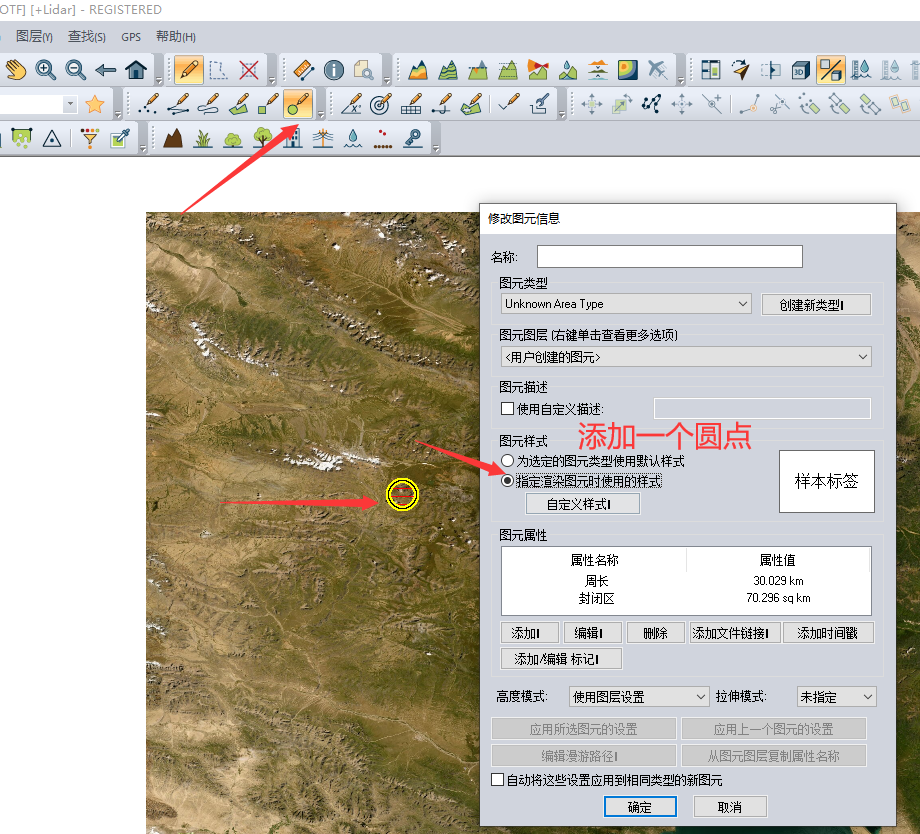
Task: Select the Pan (hand) tool
Action: 15,70
